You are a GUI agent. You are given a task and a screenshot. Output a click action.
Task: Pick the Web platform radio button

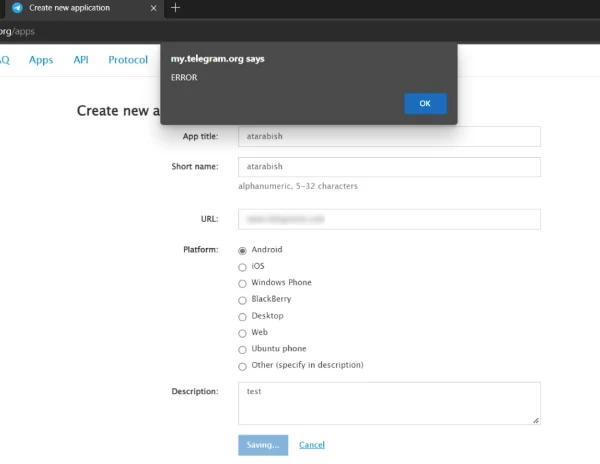[x=242, y=333]
